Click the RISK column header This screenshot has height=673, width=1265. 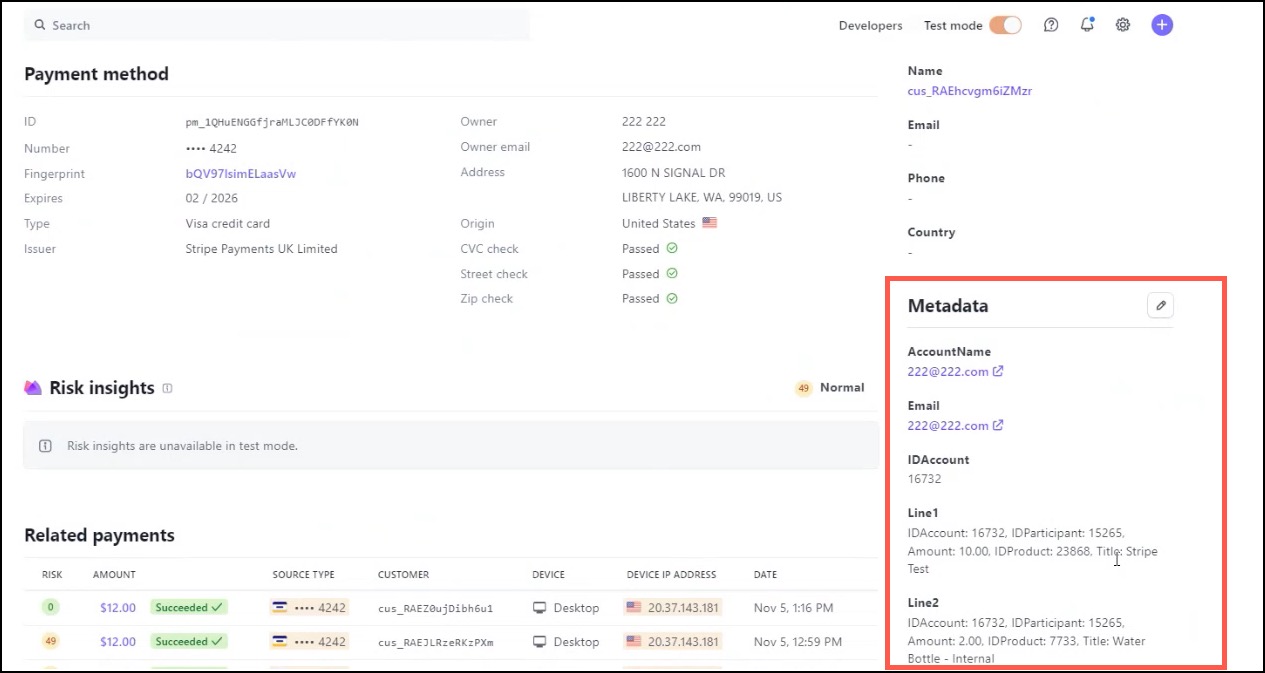52,575
